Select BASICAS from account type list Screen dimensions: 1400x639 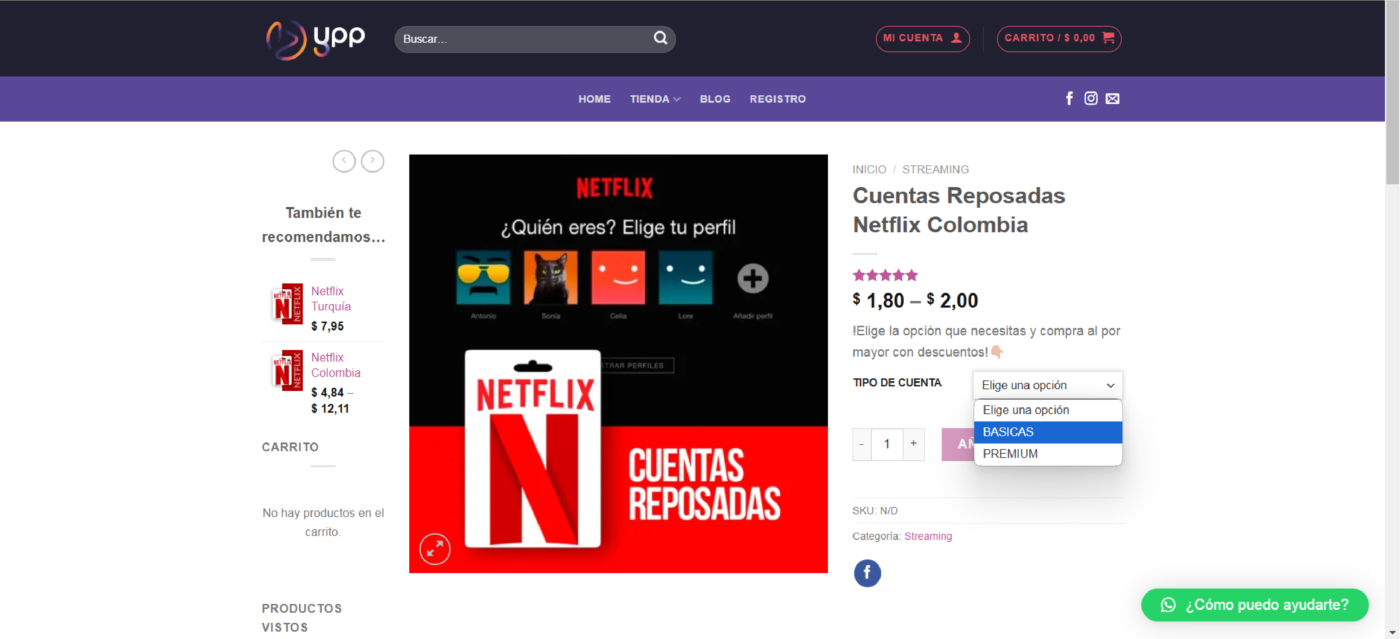pos(1047,432)
